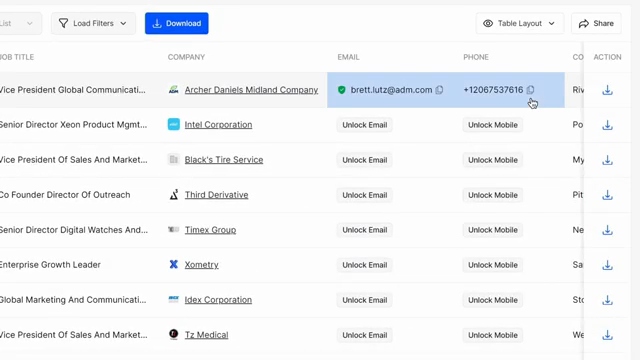This screenshot has height=360, width=640.
Task: Open the Load Filters dropdown
Action: tap(93, 23)
